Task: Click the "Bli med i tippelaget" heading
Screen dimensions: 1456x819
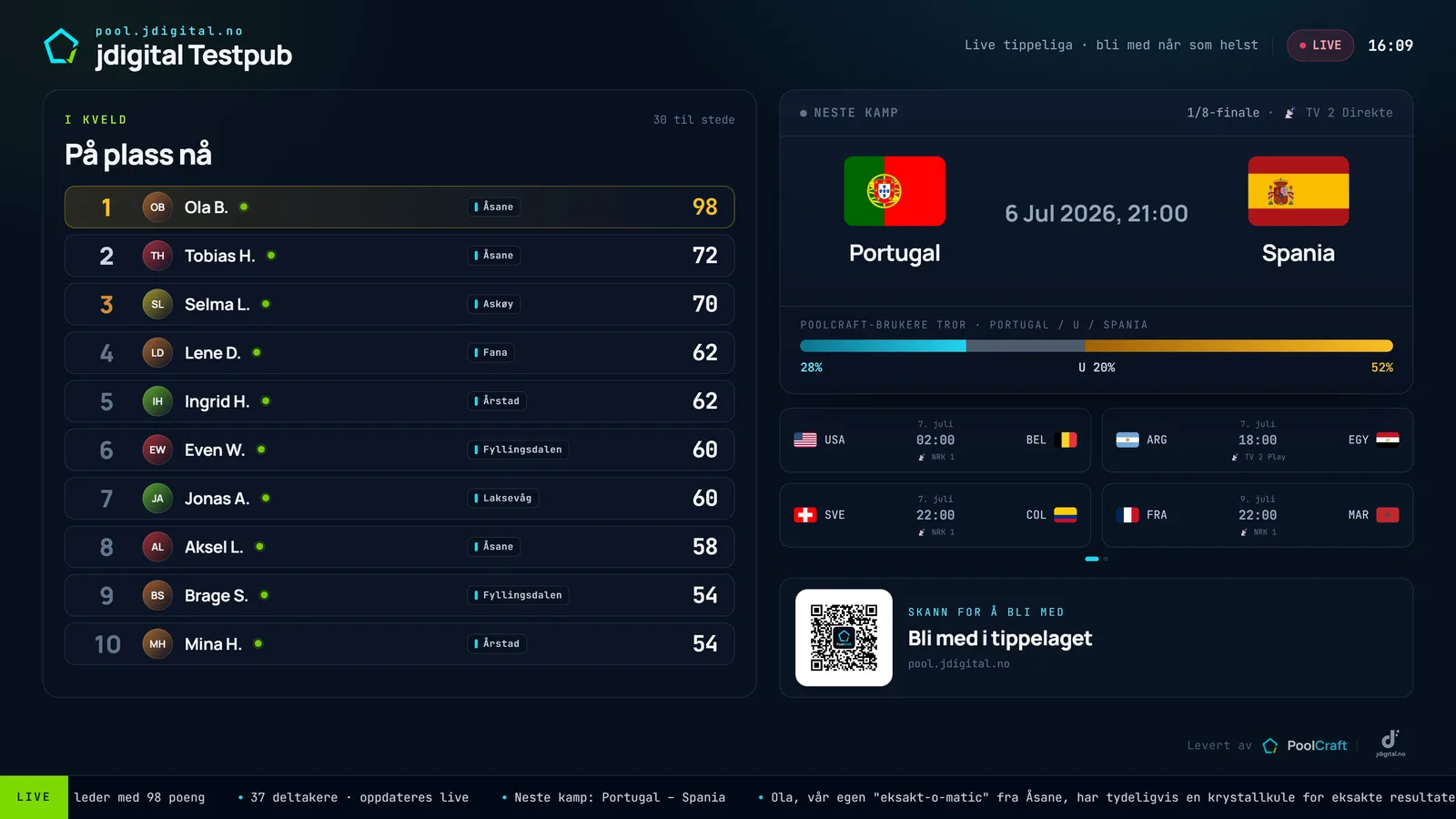Action: 1000,639
